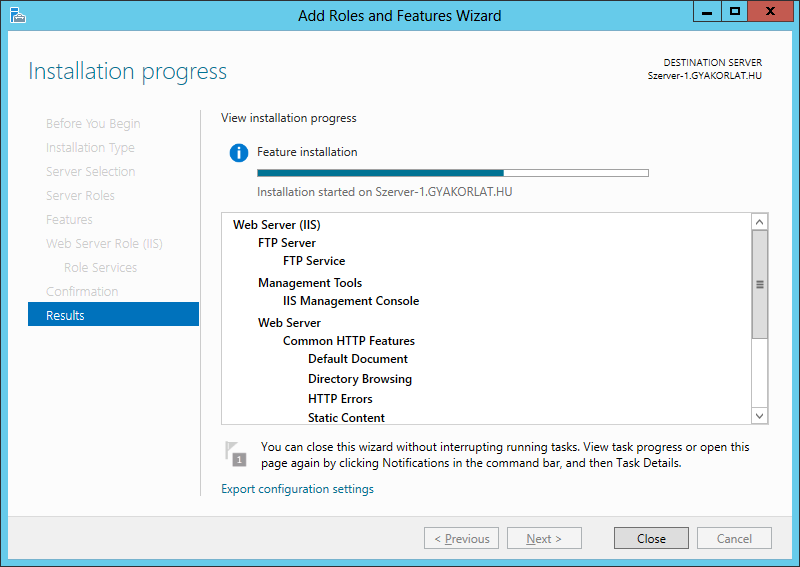Select the Installation Type step
The height and width of the screenshot is (567, 800).
point(90,148)
